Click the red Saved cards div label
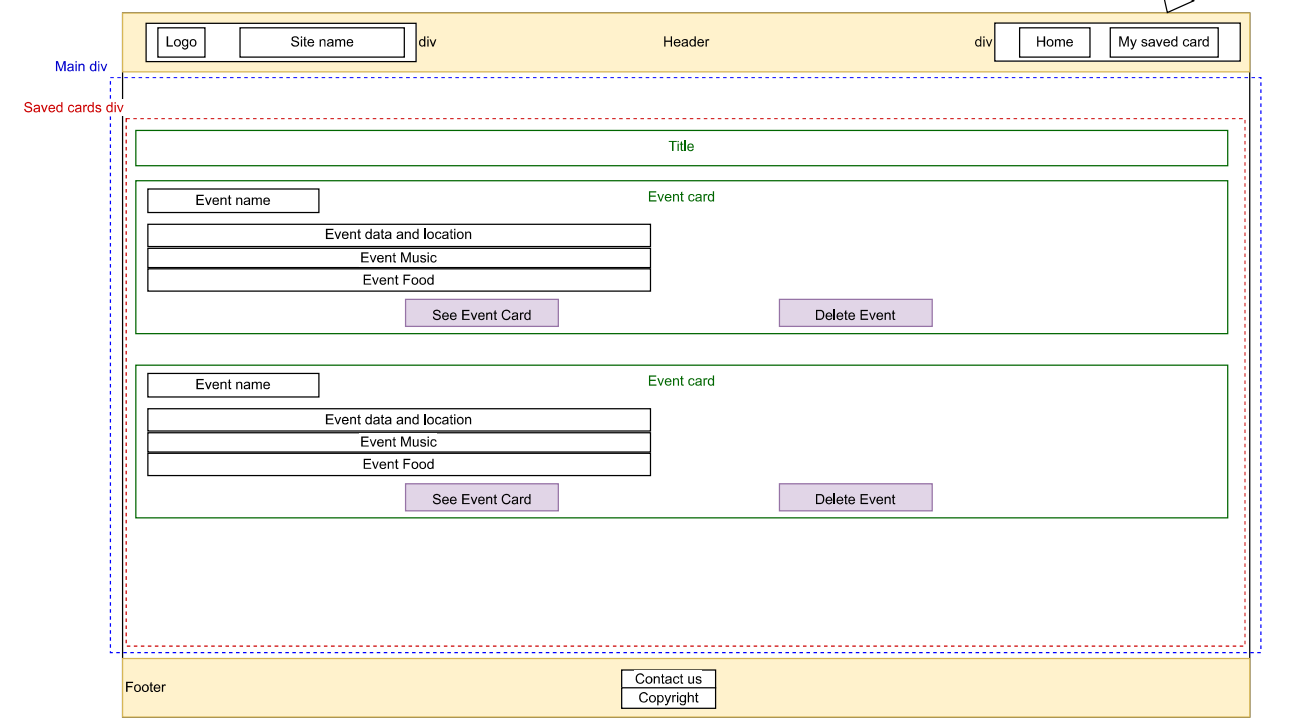Screen dimensions: 1307x722 pyautogui.click(x=74, y=107)
